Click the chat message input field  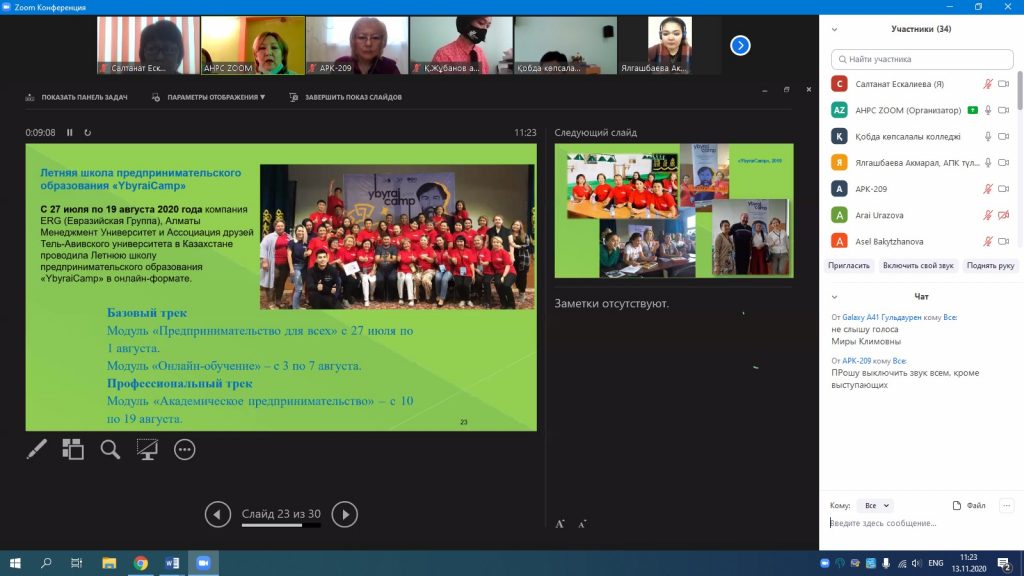[x=921, y=523]
